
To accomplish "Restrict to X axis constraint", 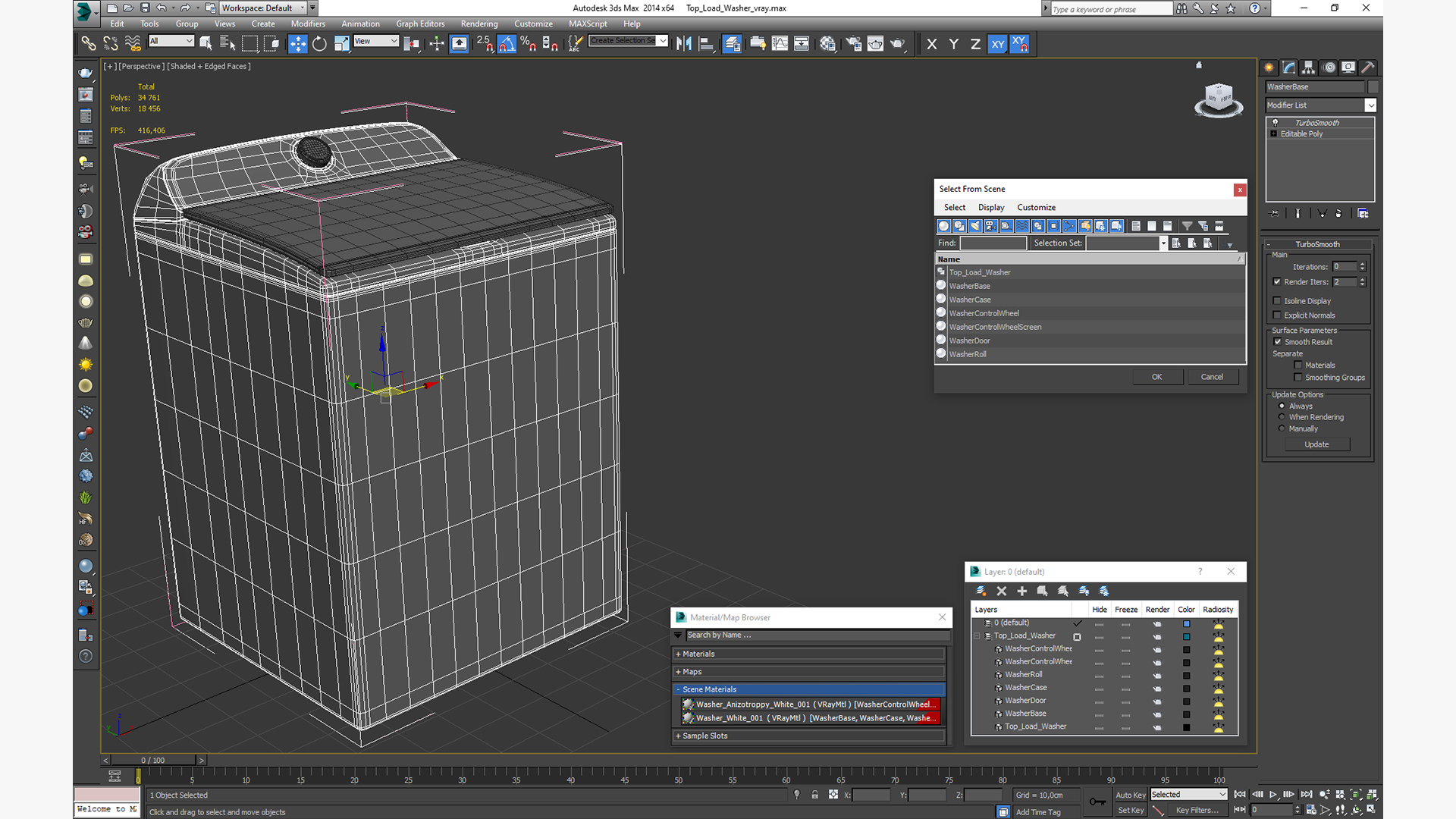I will coord(932,44).
